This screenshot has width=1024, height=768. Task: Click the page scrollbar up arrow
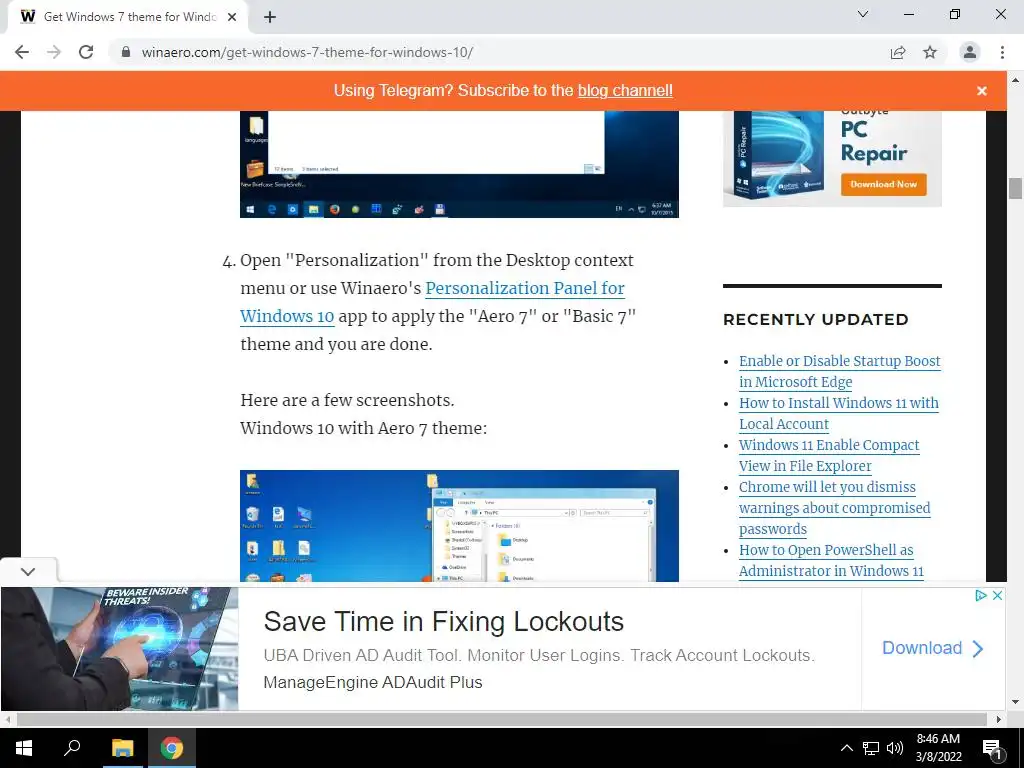(x=1015, y=81)
